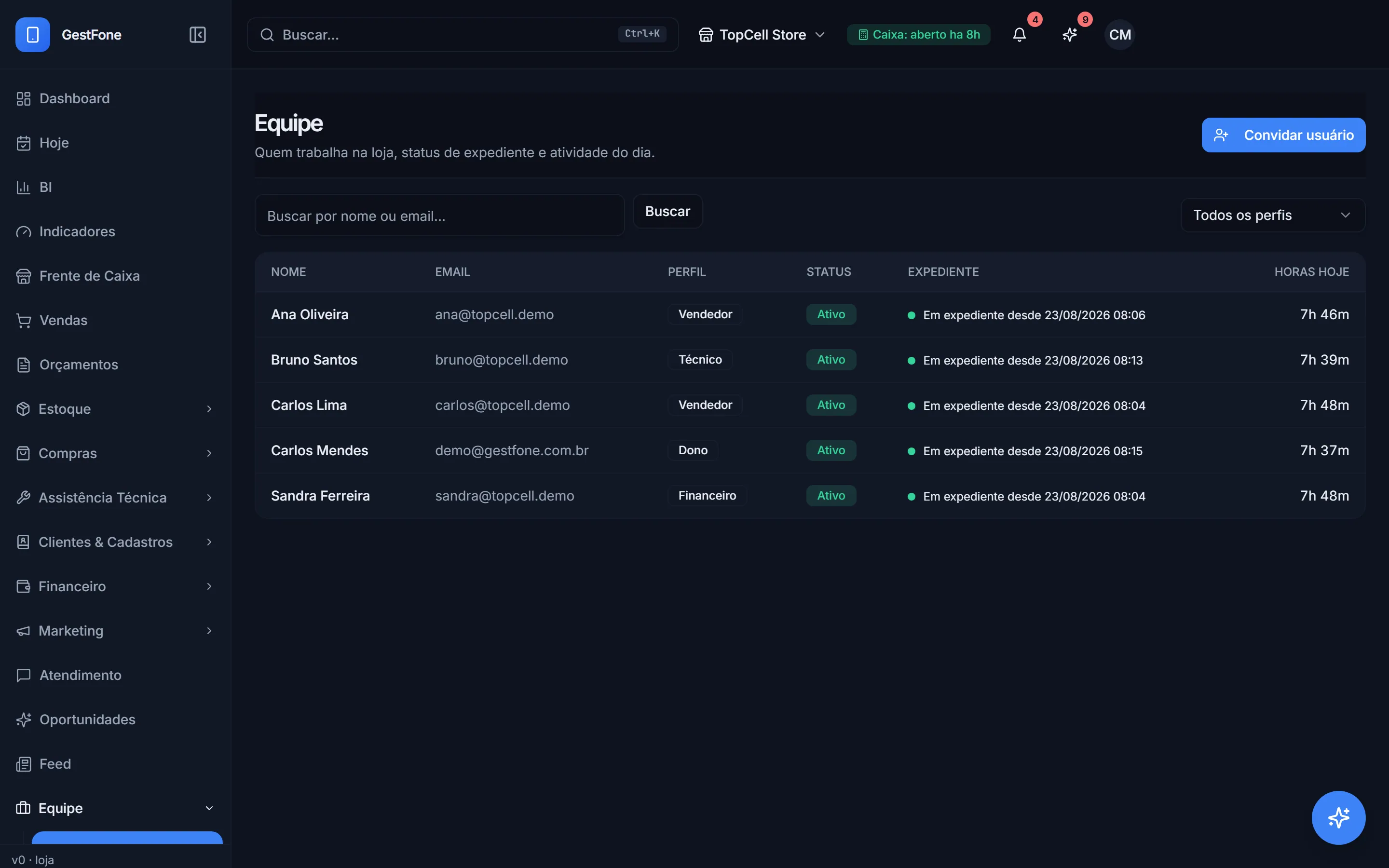Click the Dashboard grid icon
The image size is (1389, 868).
24,99
